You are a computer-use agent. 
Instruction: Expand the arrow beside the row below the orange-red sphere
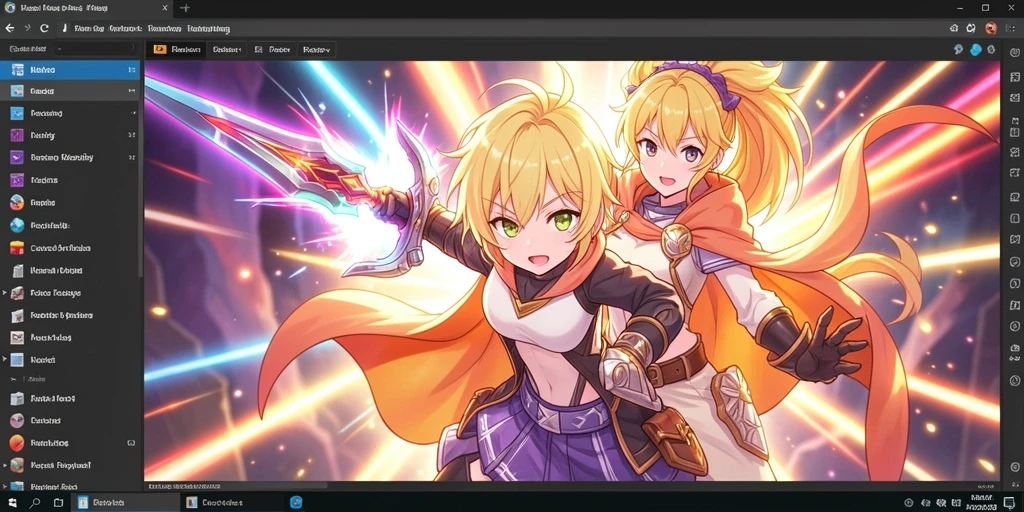[x=5, y=466]
